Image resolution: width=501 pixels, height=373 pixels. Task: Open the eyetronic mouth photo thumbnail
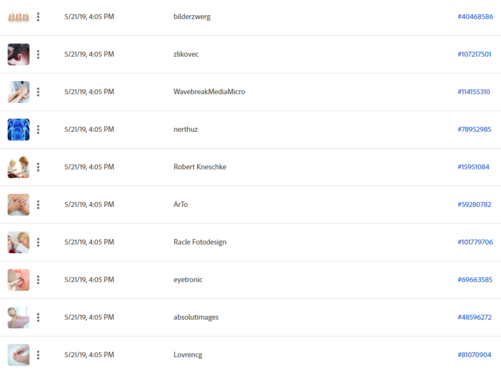(x=19, y=280)
